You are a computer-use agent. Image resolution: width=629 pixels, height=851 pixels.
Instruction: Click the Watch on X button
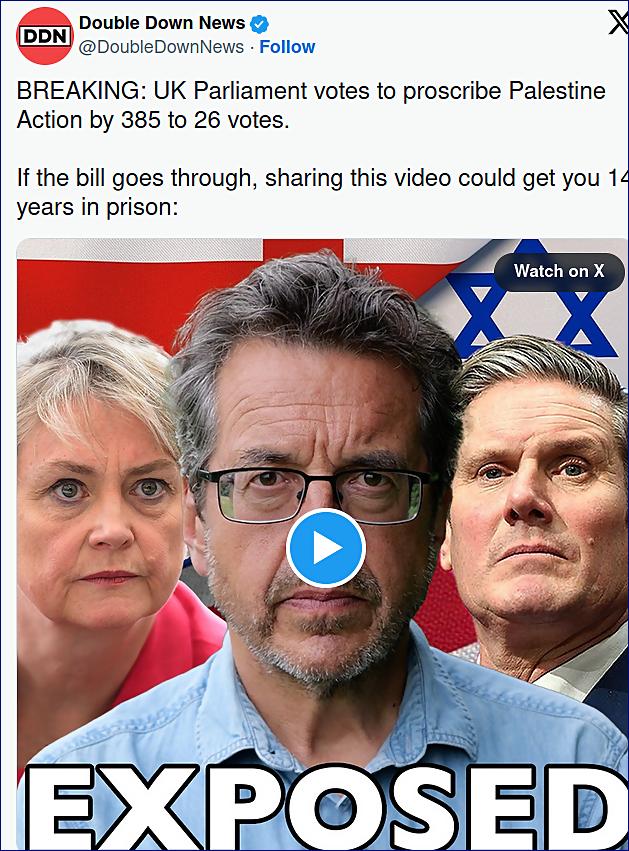tap(559, 271)
